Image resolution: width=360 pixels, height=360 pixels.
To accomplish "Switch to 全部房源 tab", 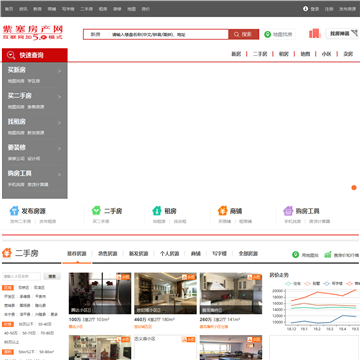I will 248,254.
